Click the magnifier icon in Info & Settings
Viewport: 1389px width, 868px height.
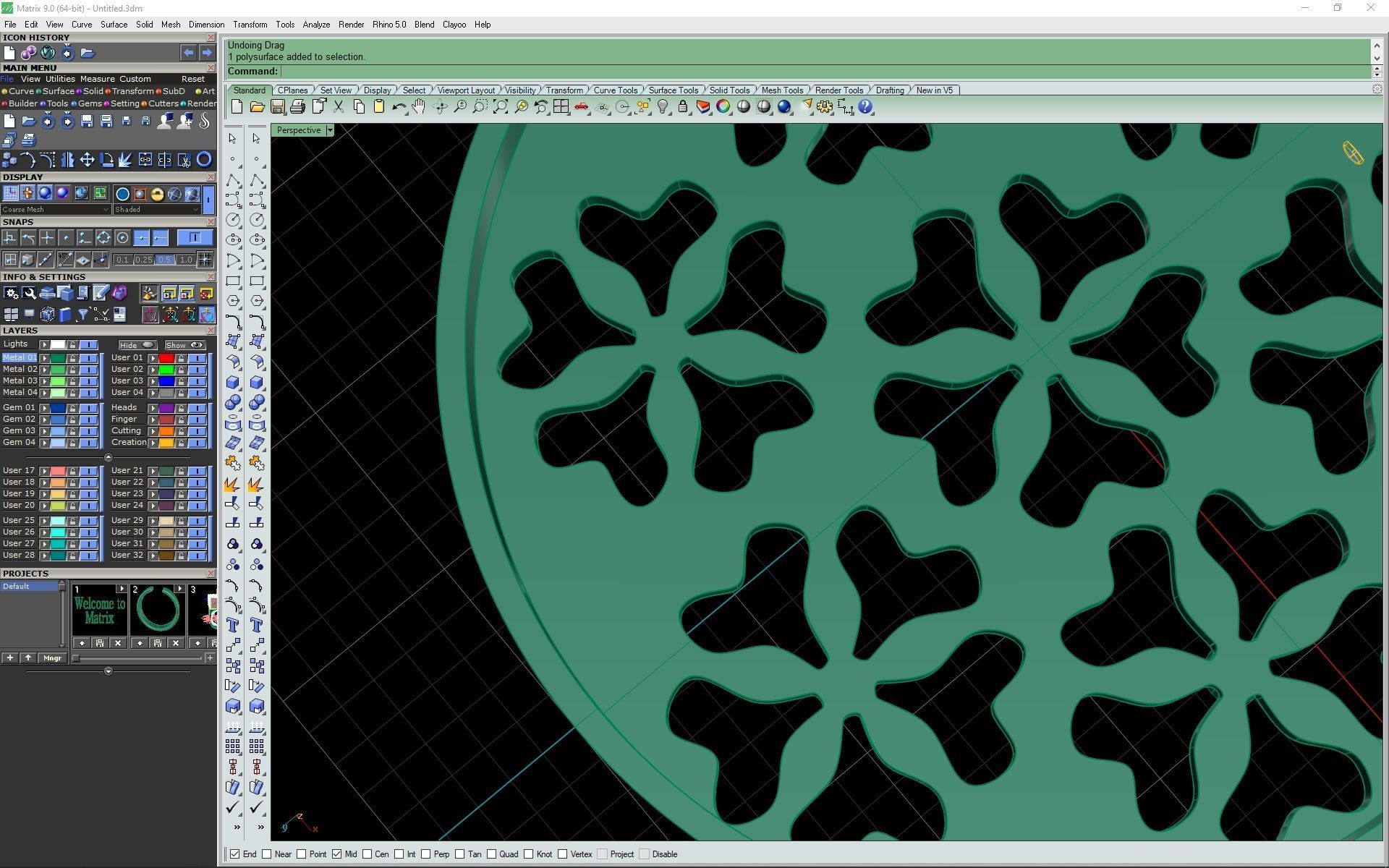pos(29,293)
